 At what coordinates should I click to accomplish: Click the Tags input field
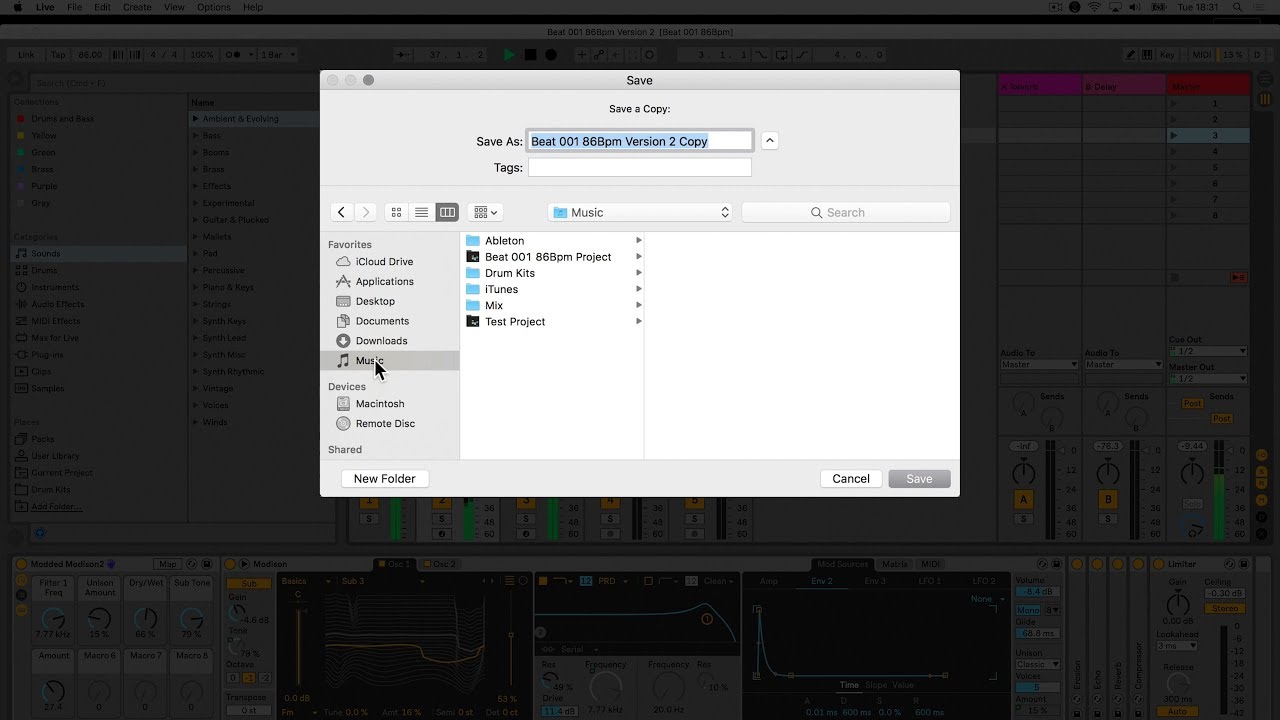tap(640, 167)
